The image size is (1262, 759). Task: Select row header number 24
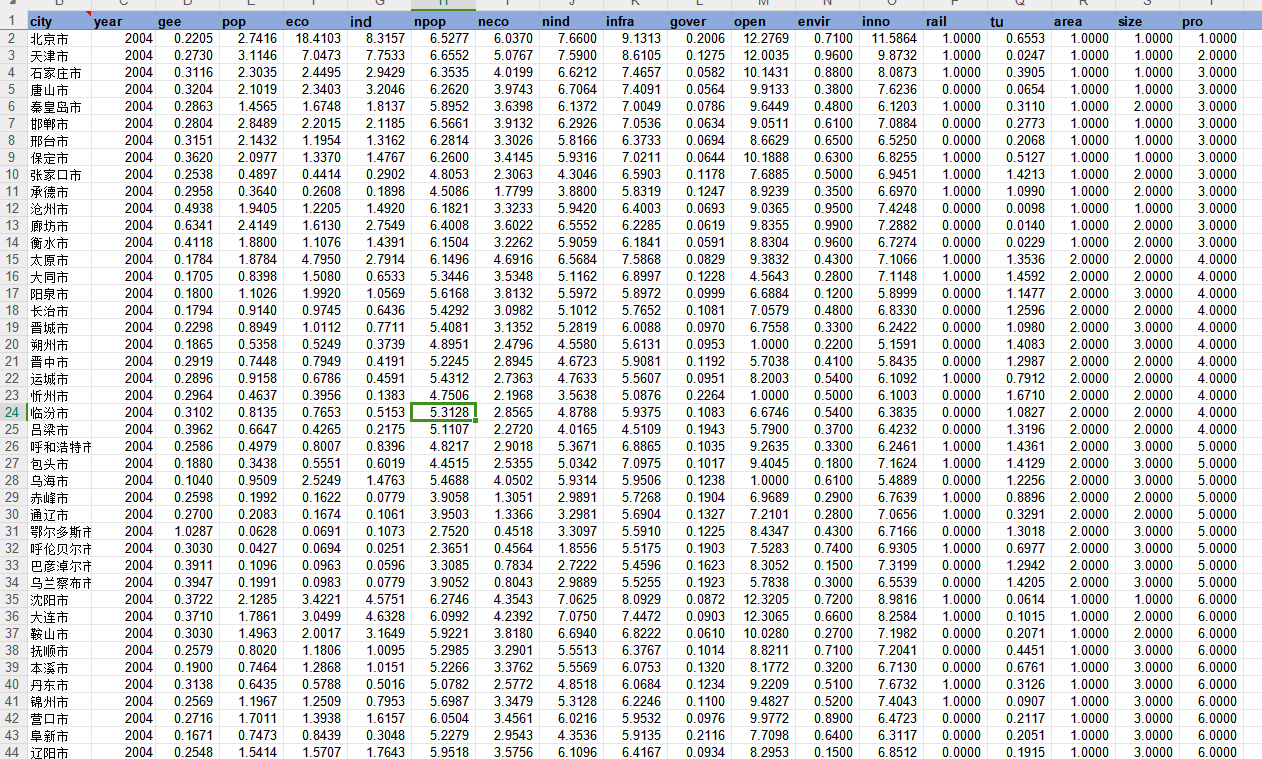click(x=13, y=412)
